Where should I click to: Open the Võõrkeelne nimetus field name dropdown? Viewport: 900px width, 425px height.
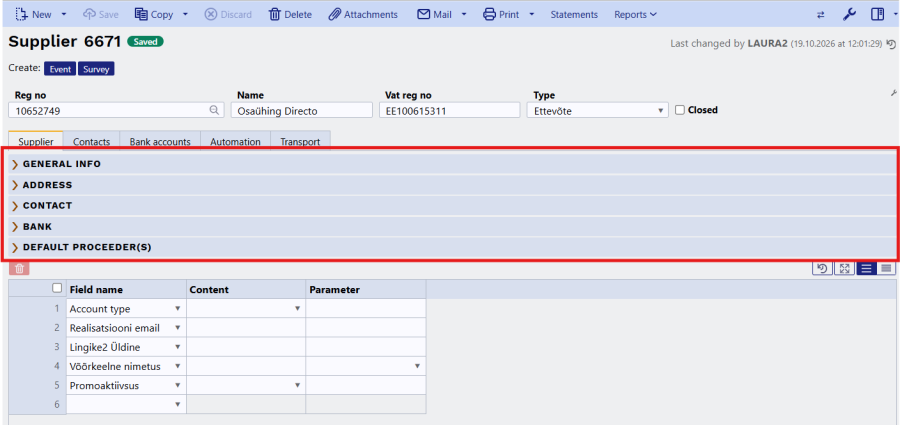click(177, 366)
